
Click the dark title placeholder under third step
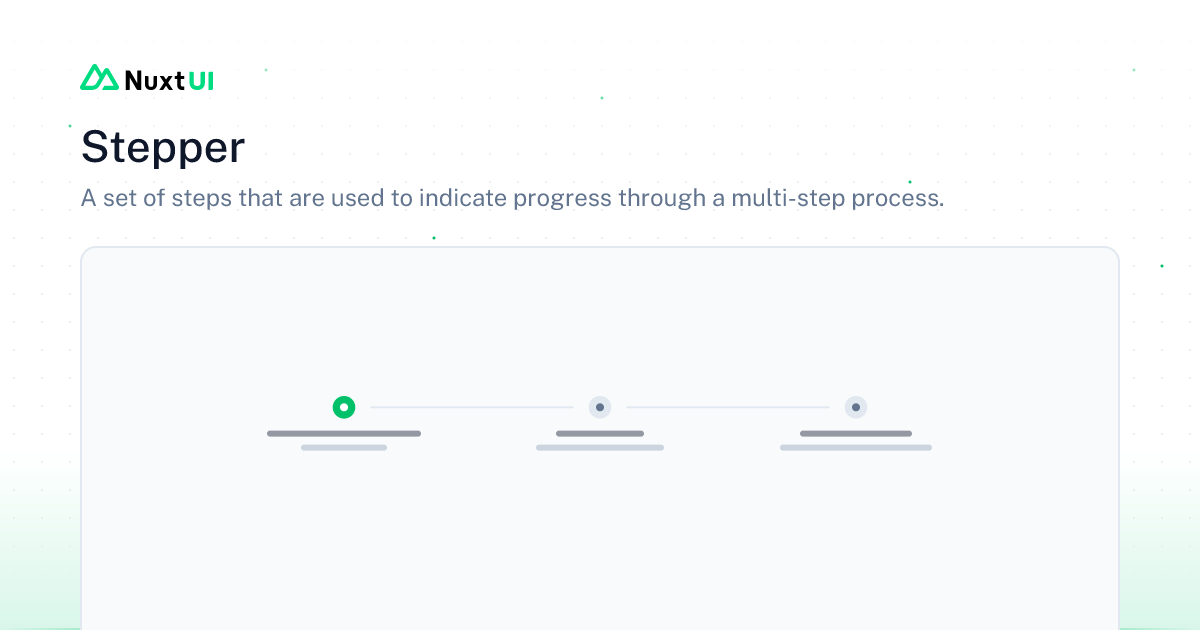click(856, 434)
